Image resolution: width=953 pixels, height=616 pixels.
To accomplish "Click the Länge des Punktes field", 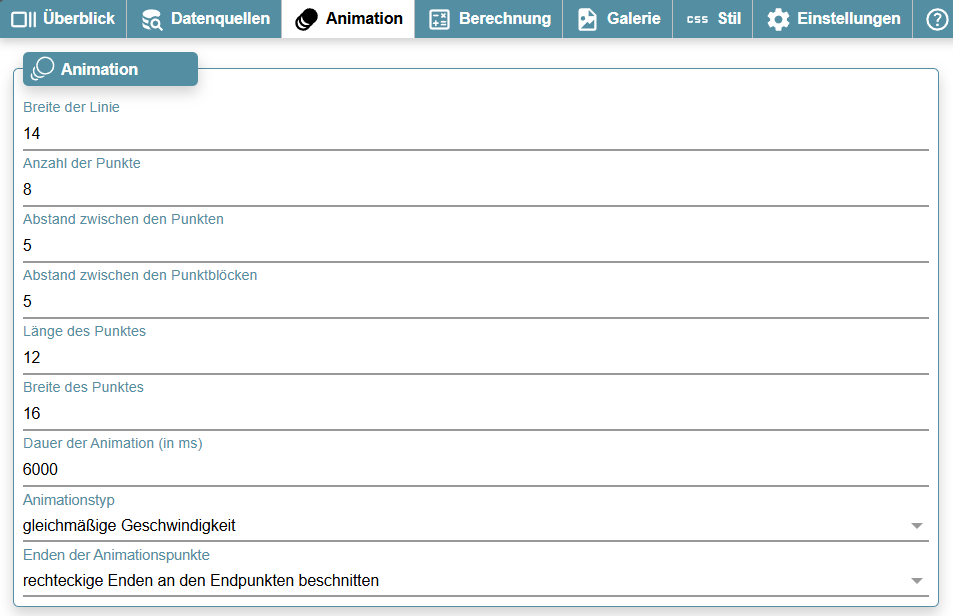I will pos(475,357).
